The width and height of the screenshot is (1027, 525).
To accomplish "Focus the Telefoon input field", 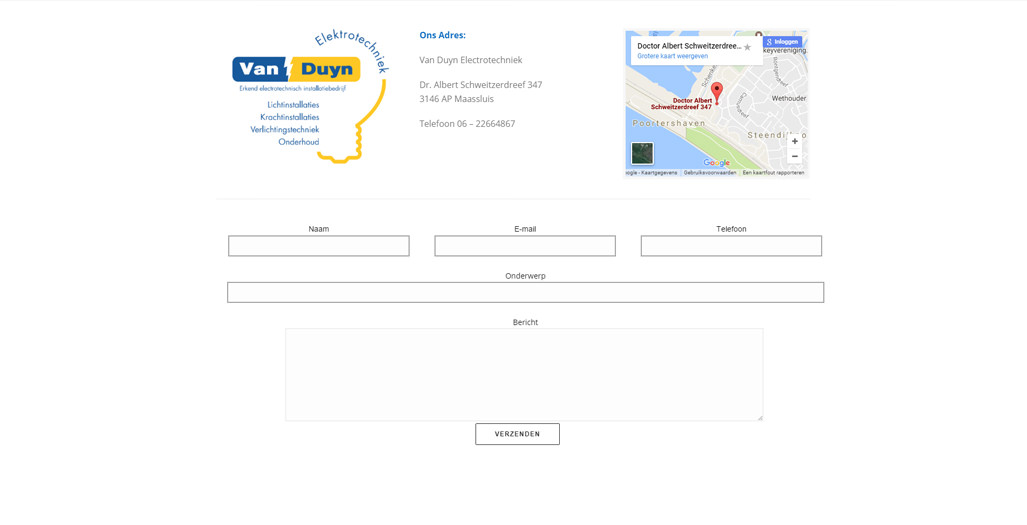I will 731,246.
